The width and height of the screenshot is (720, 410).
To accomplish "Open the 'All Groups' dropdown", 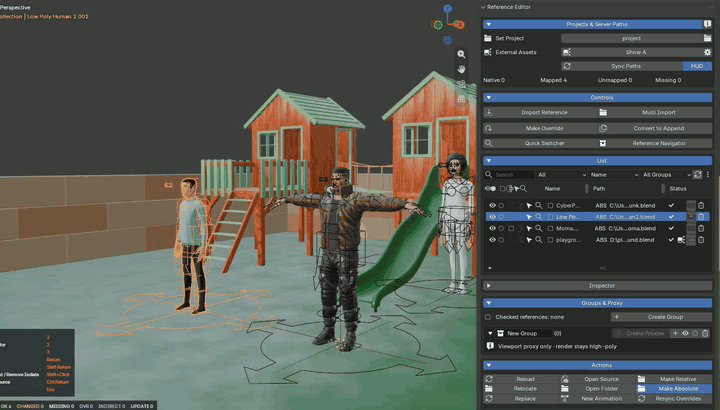I will [x=666, y=174].
